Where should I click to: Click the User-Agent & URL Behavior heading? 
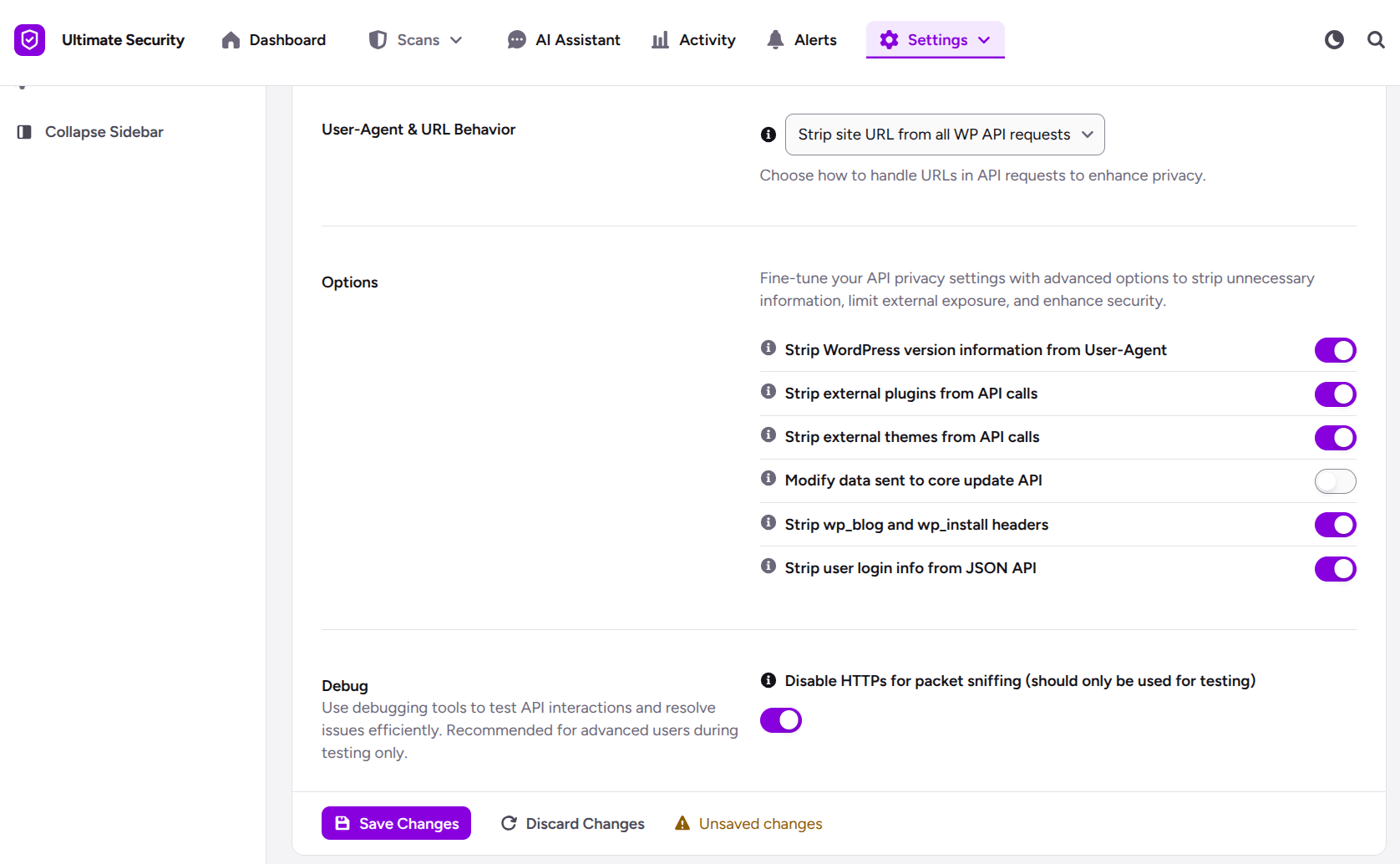(418, 130)
